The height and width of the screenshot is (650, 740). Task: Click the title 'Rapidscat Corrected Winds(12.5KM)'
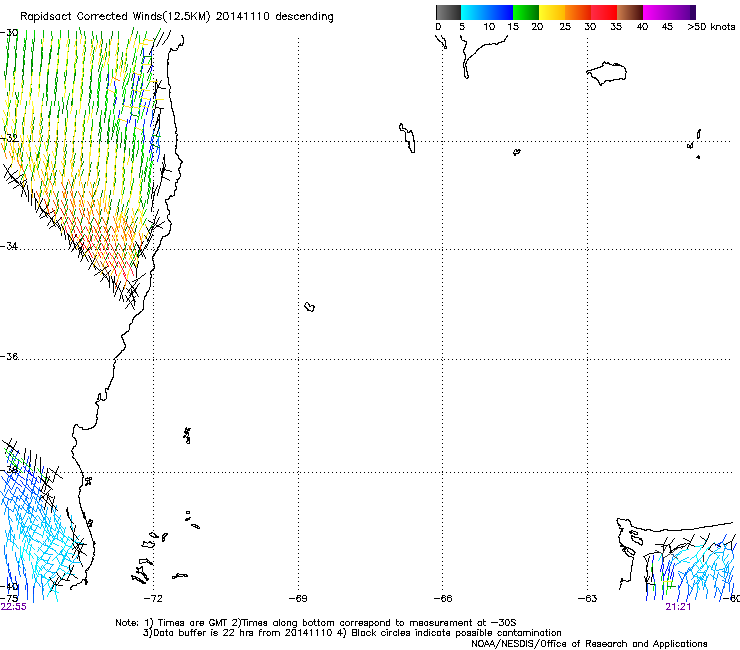click(x=116, y=17)
